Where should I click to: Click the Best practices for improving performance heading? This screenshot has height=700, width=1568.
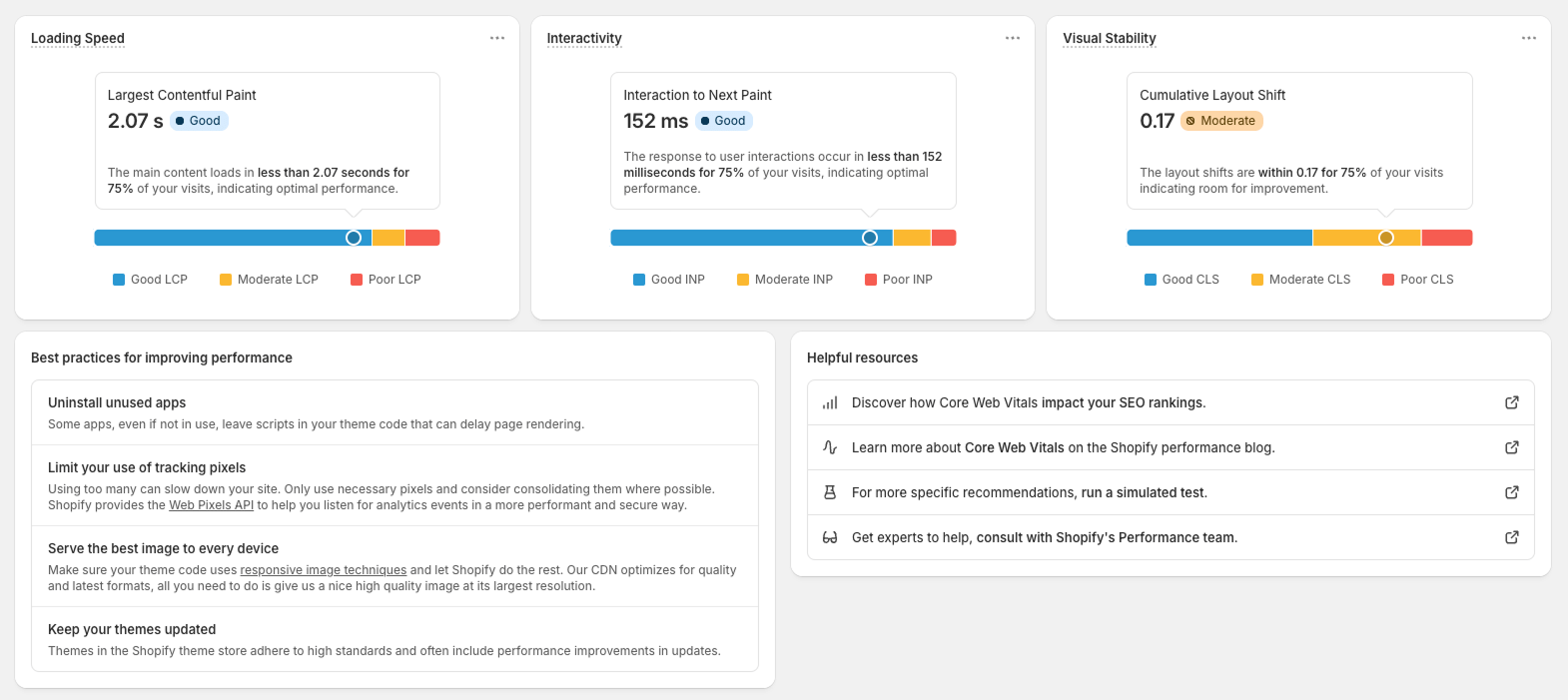point(162,357)
